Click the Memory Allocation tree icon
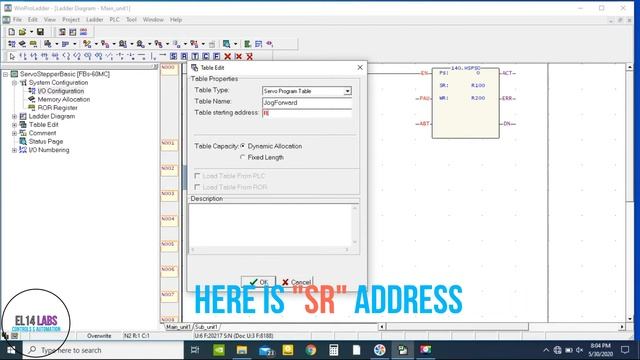This screenshot has width=640, height=360. point(32,99)
